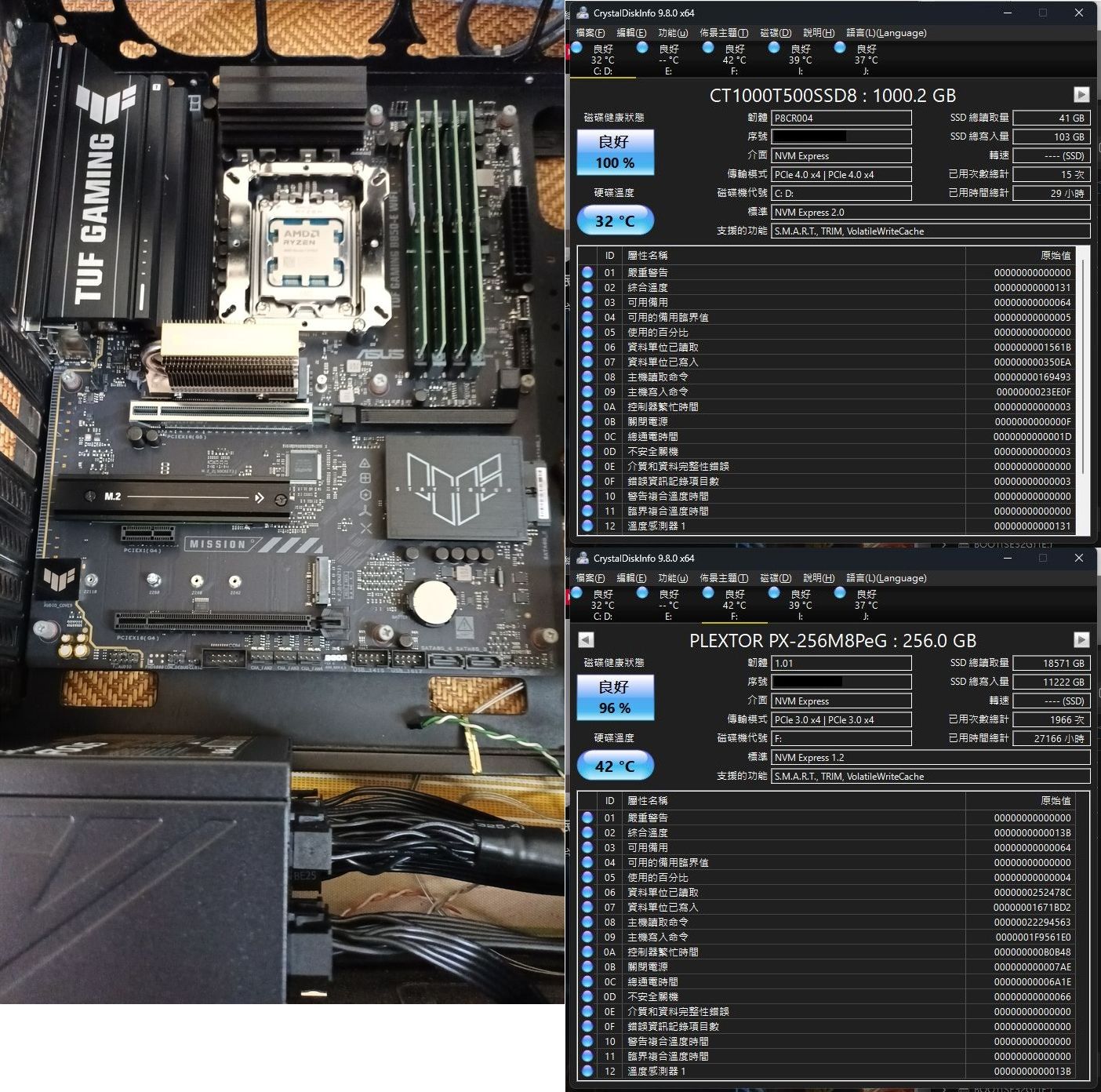Open the 編輯(E) menu in the top window
The width and height of the screenshot is (1101, 1092).
pyautogui.click(x=631, y=33)
